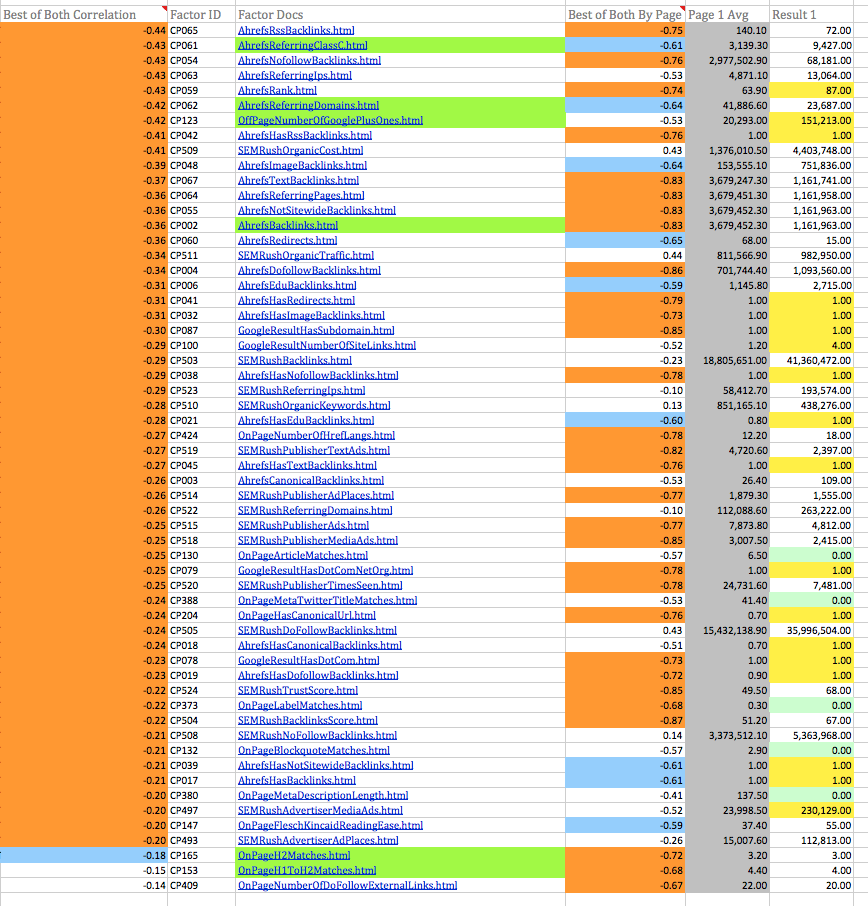Open AhrefsReferringDomains.html link
The image size is (868, 906).
[x=308, y=106]
